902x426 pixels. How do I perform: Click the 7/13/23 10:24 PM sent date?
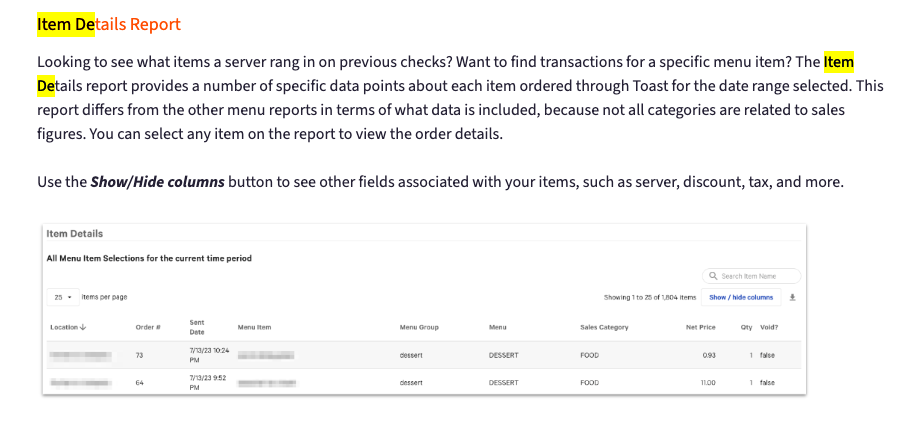pyautogui.click(x=208, y=355)
